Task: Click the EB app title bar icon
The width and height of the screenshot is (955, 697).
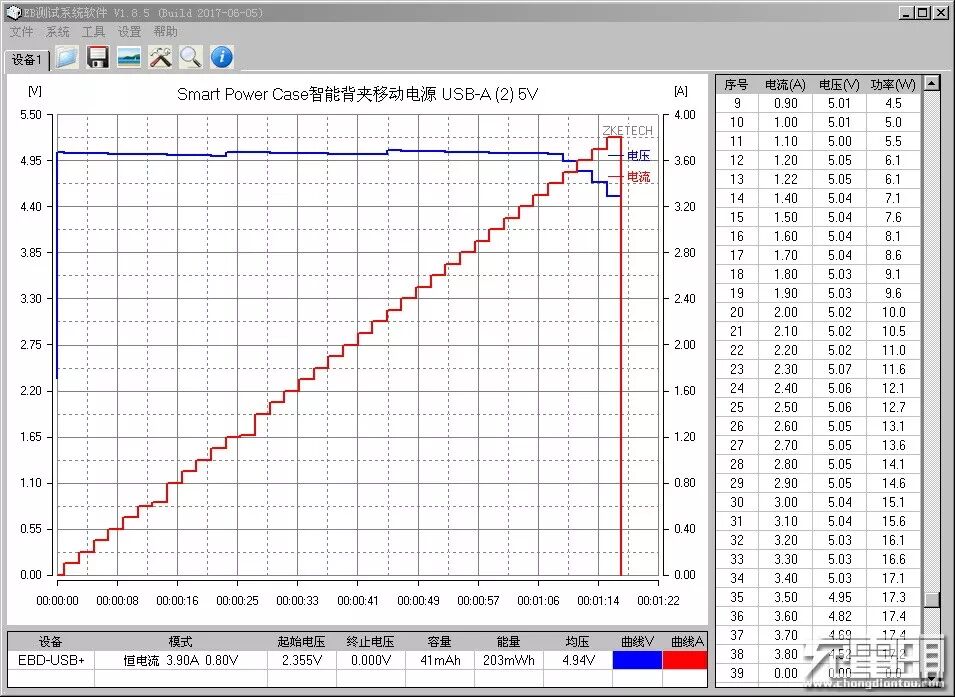Action: [12, 12]
